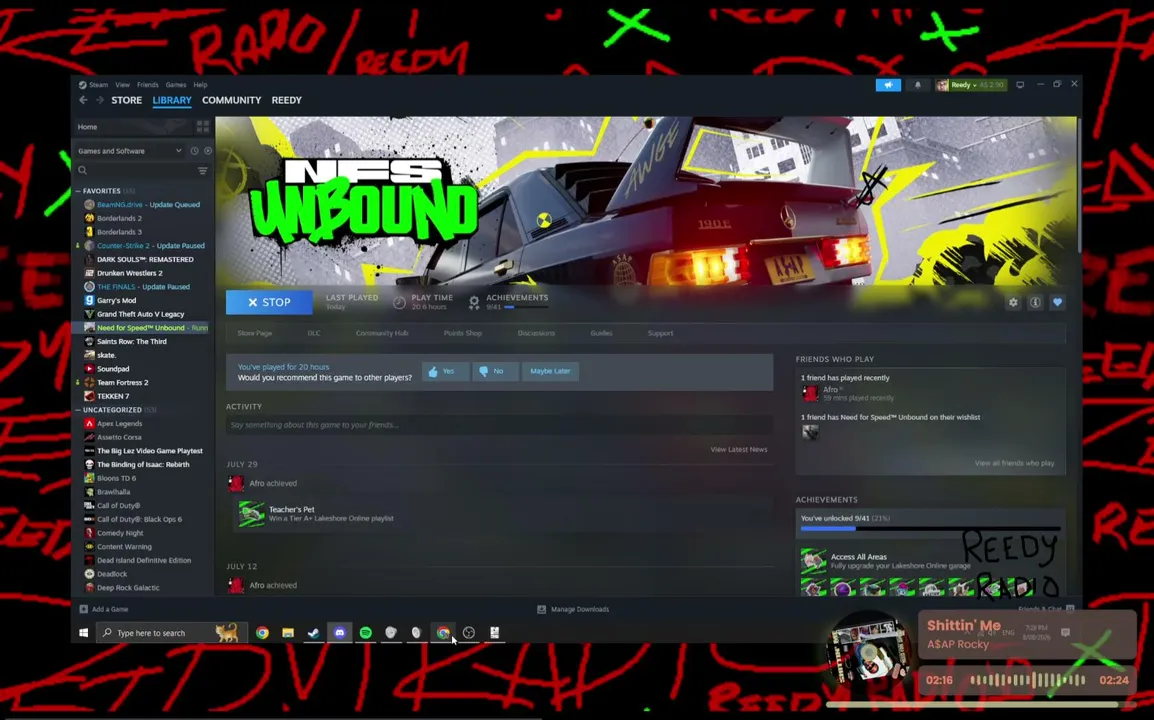The width and height of the screenshot is (1154, 720).
Task: Toggle show ready-to-play games only
Action: [208, 151]
